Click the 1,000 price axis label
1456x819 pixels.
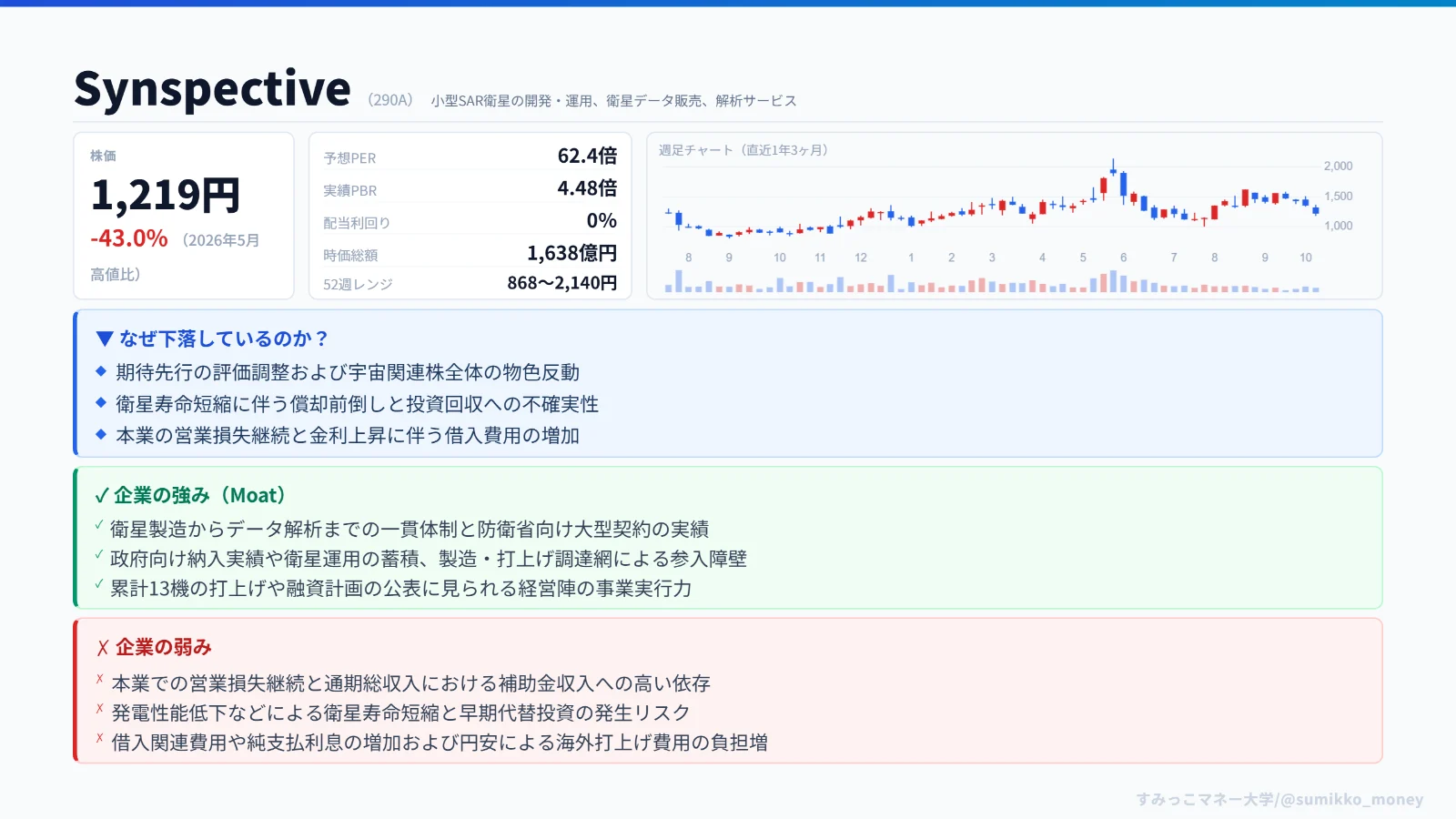point(1338,226)
